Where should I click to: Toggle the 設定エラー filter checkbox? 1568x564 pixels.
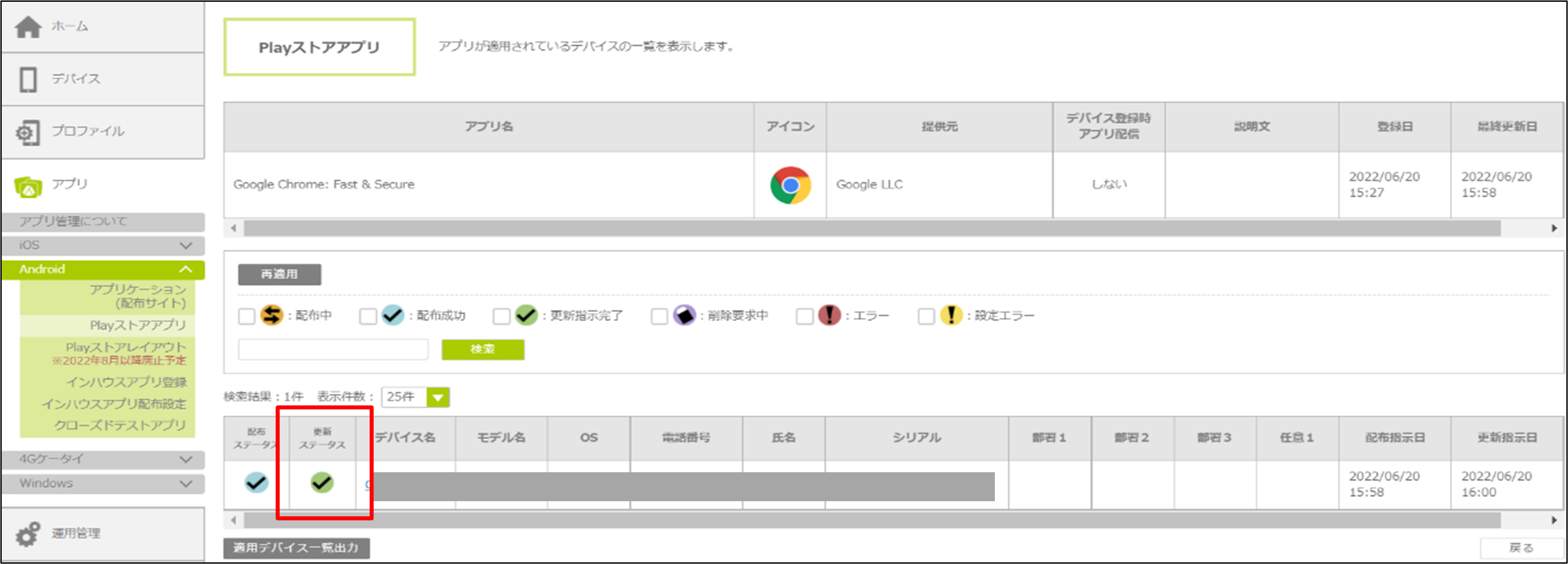pyautogui.click(x=926, y=316)
